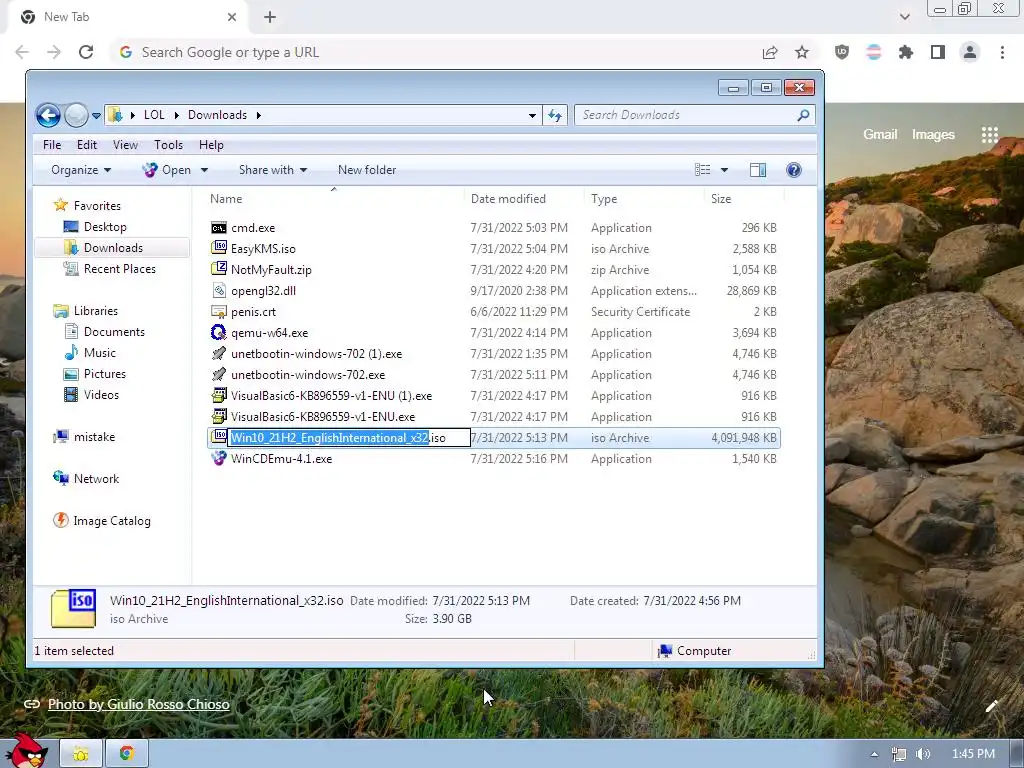Expand the Open button dropdown arrow
This screenshot has height=768, width=1024.
(204, 170)
